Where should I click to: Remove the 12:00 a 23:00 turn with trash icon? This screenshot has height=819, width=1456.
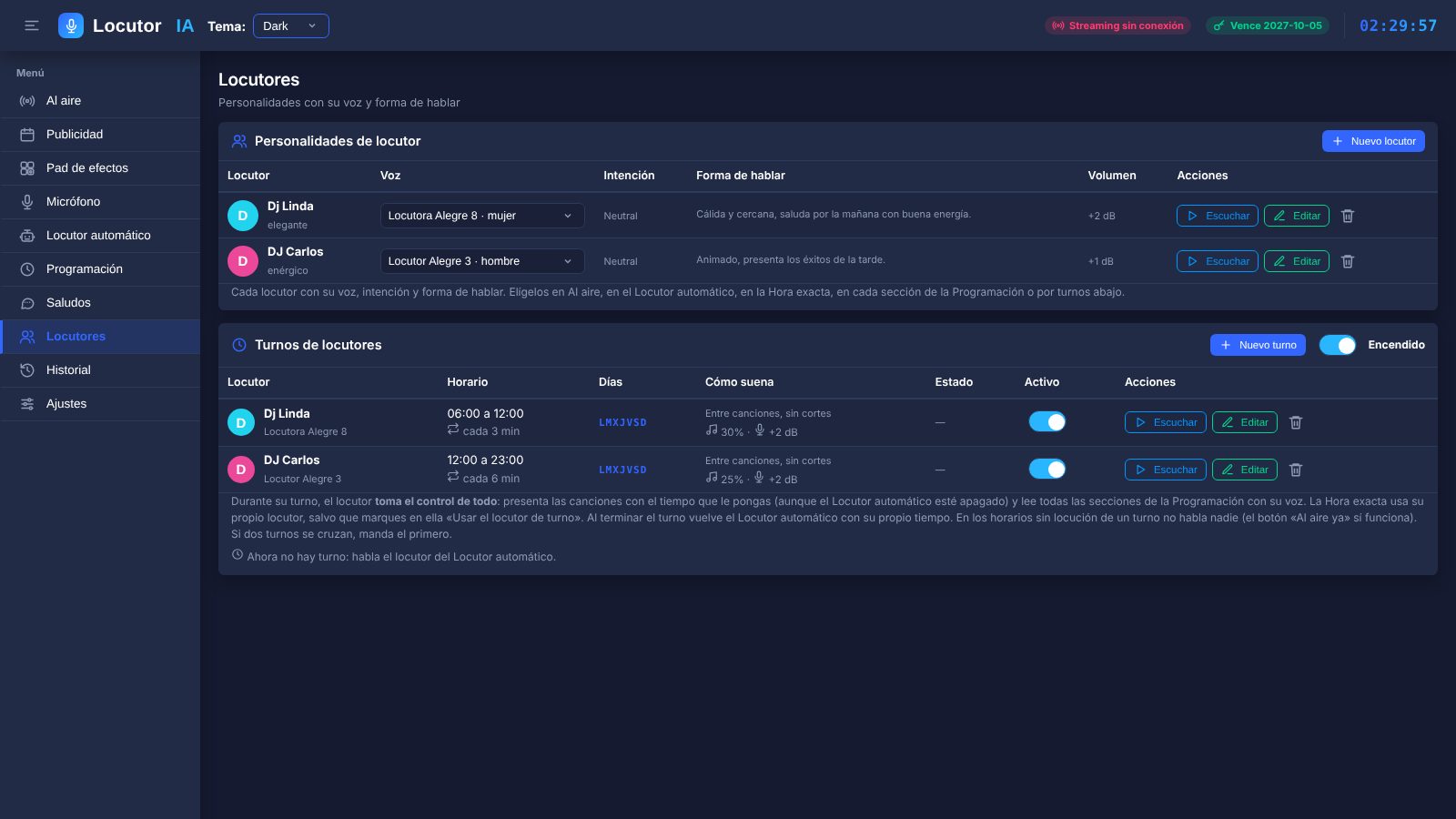click(x=1296, y=470)
